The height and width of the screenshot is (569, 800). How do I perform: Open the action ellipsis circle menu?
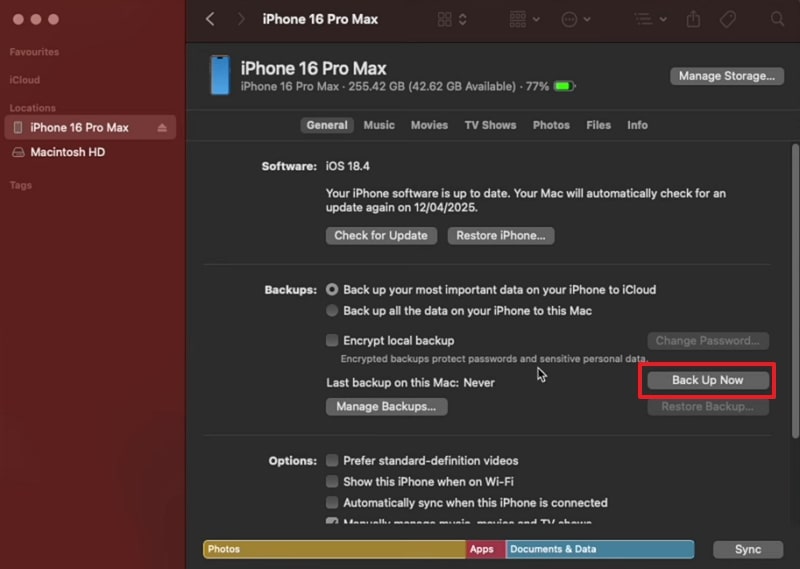tap(569, 19)
